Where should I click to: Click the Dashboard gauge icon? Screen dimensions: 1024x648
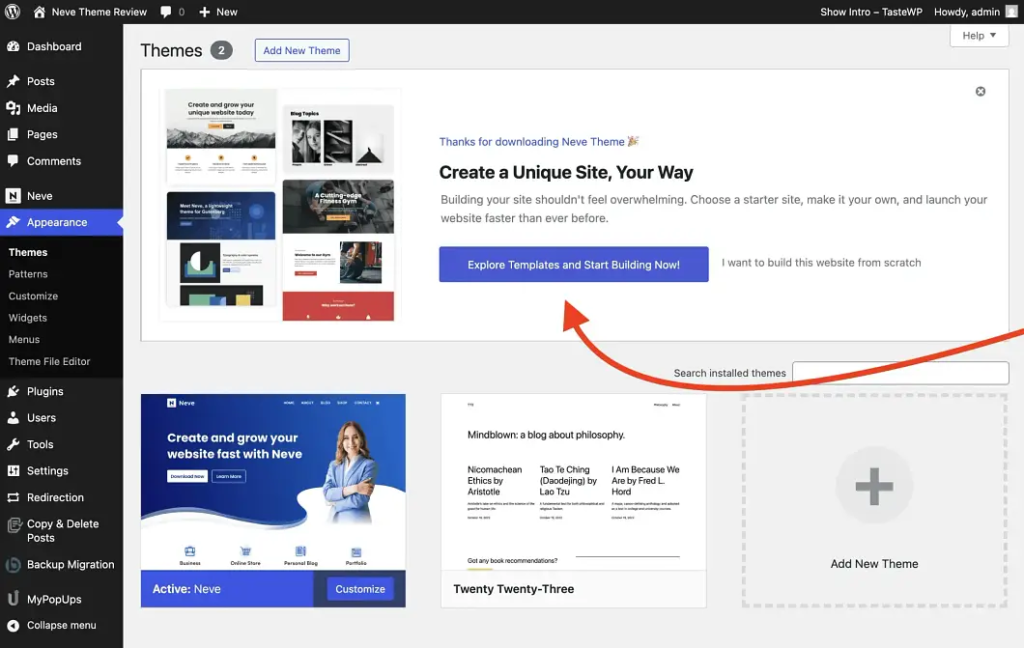coord(13,46)
